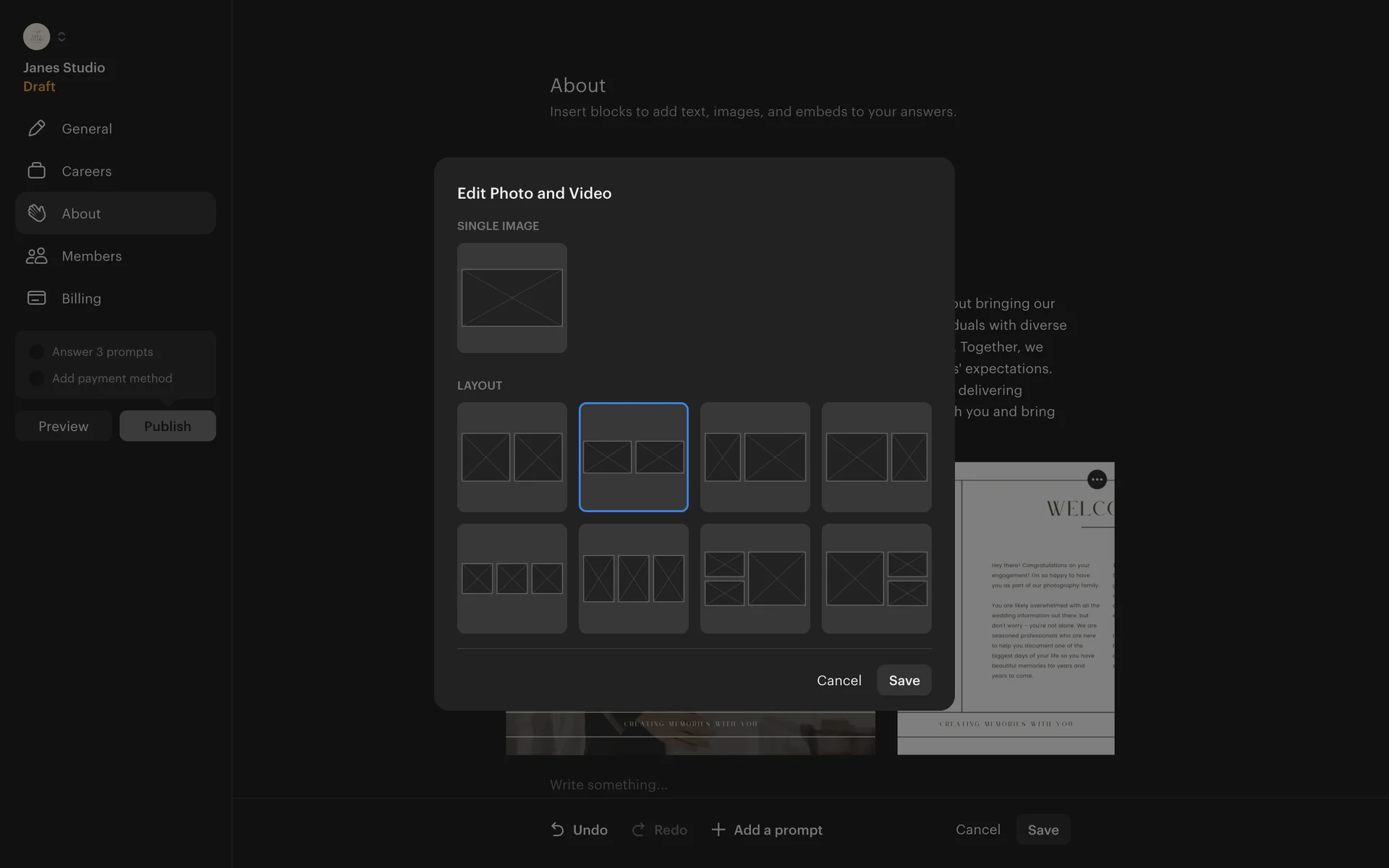Click the three-dot options icon on image

pos(1097,480)
